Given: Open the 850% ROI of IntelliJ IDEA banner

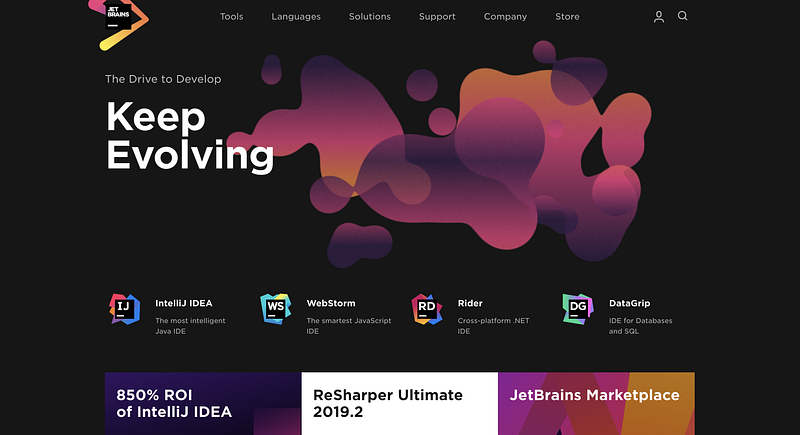Looking at the screenshot, I should click(203, 403).
